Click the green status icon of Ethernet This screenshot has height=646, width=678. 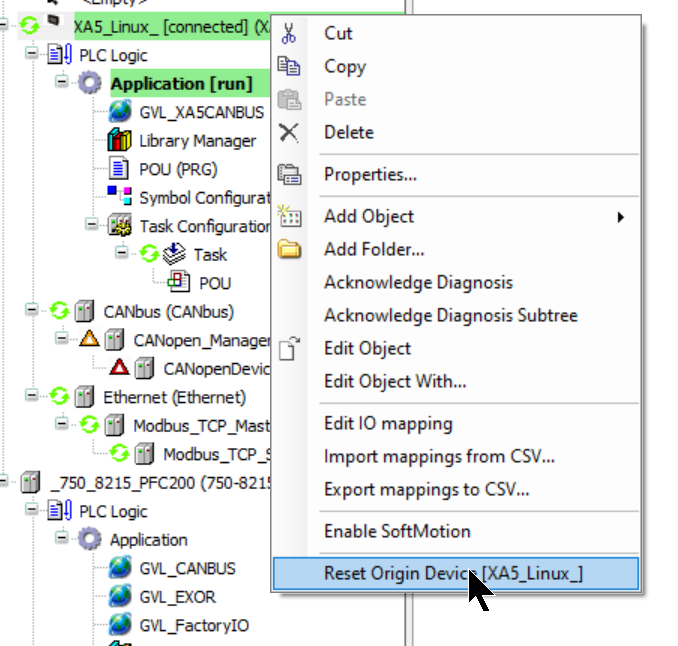coord(59,396)
